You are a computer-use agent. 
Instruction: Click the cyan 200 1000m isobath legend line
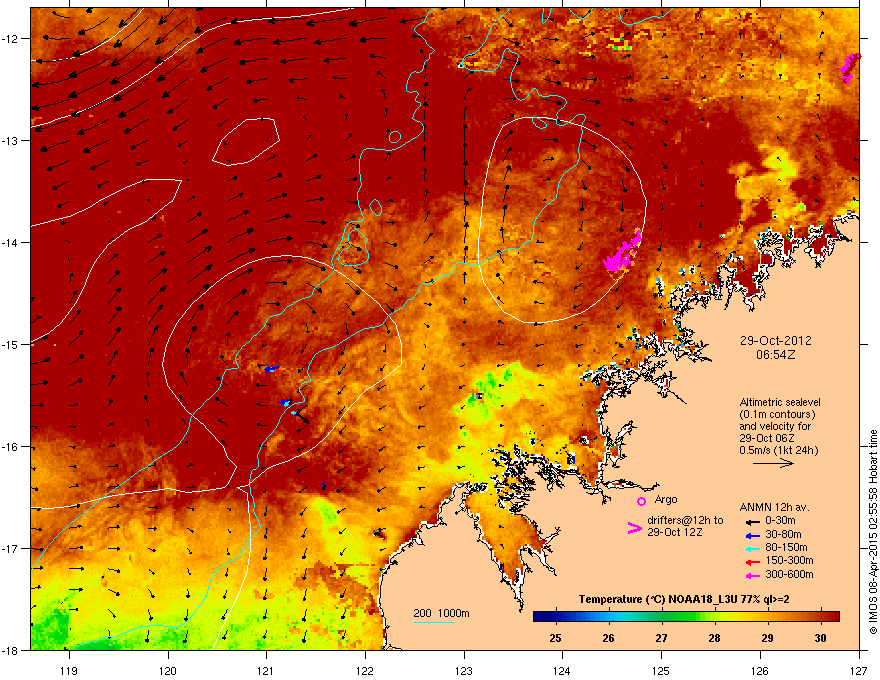(433, 622)
